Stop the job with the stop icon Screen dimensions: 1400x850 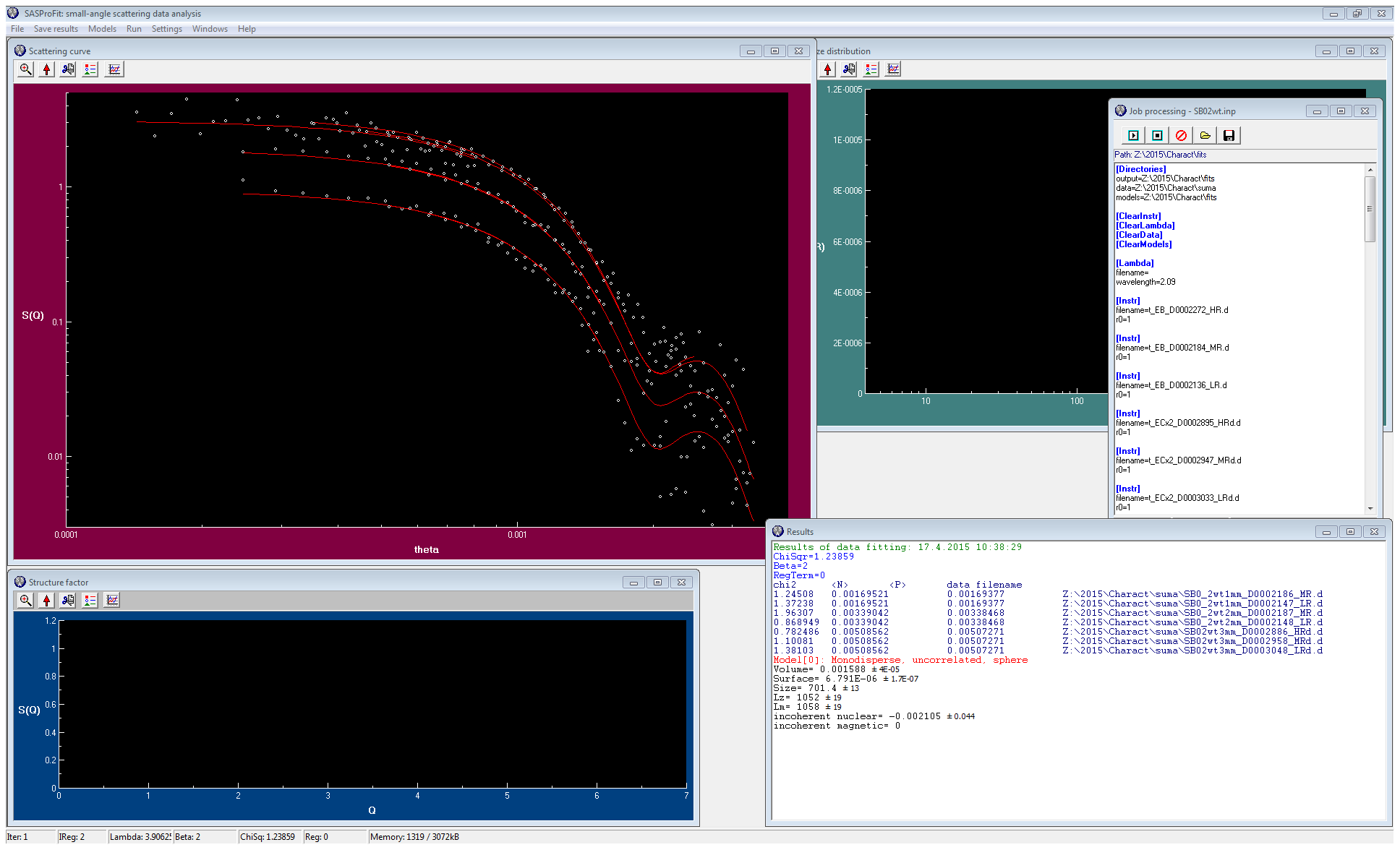1157,135
